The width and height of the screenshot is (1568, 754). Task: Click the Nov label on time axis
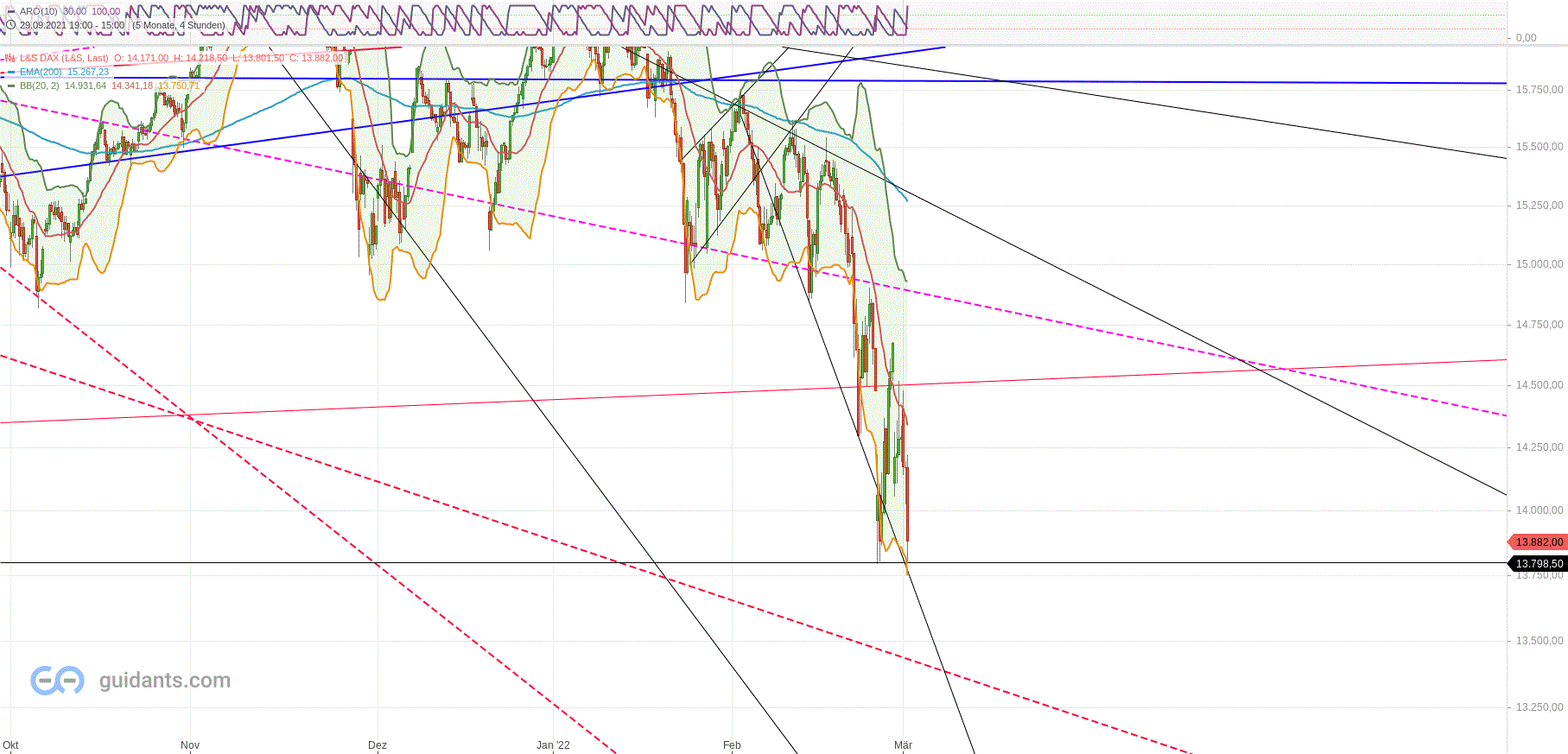[x=190, y=745]
